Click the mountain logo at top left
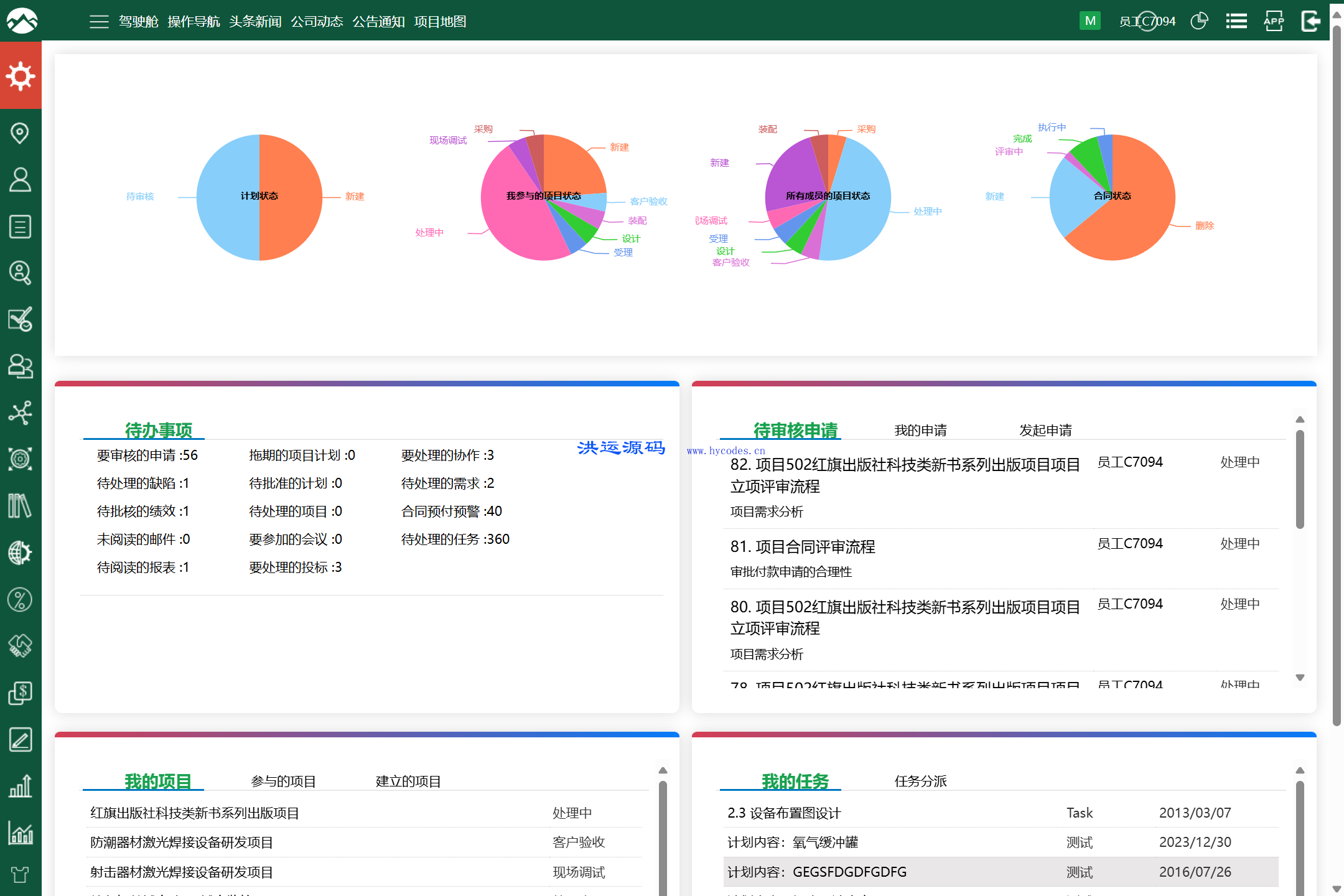 pyautogui.click(x=22, y=21)
